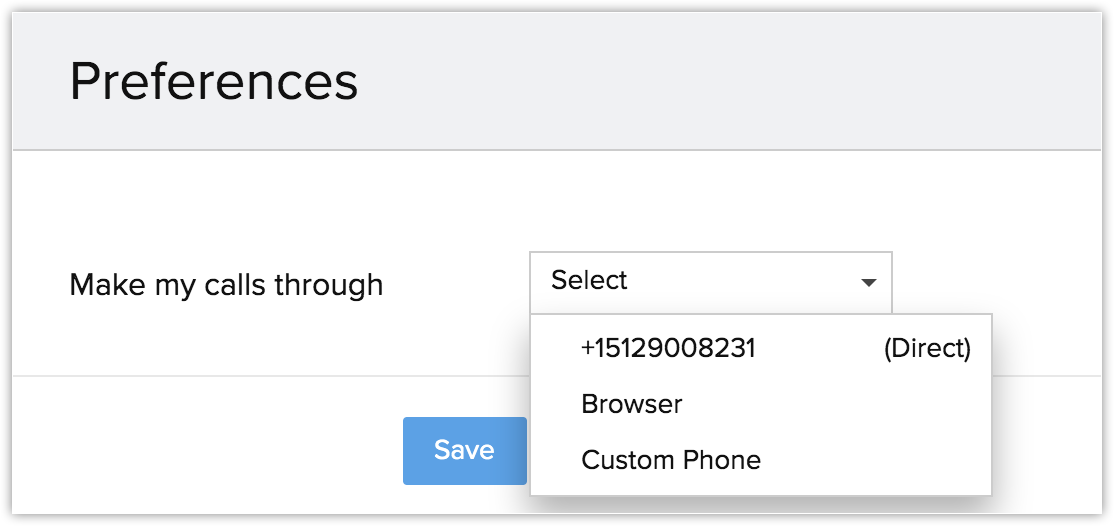The image size is (1114, 526).
Task: Click the "Make my calls through" label
Action: pyautogui.click(x=226, y=285)
